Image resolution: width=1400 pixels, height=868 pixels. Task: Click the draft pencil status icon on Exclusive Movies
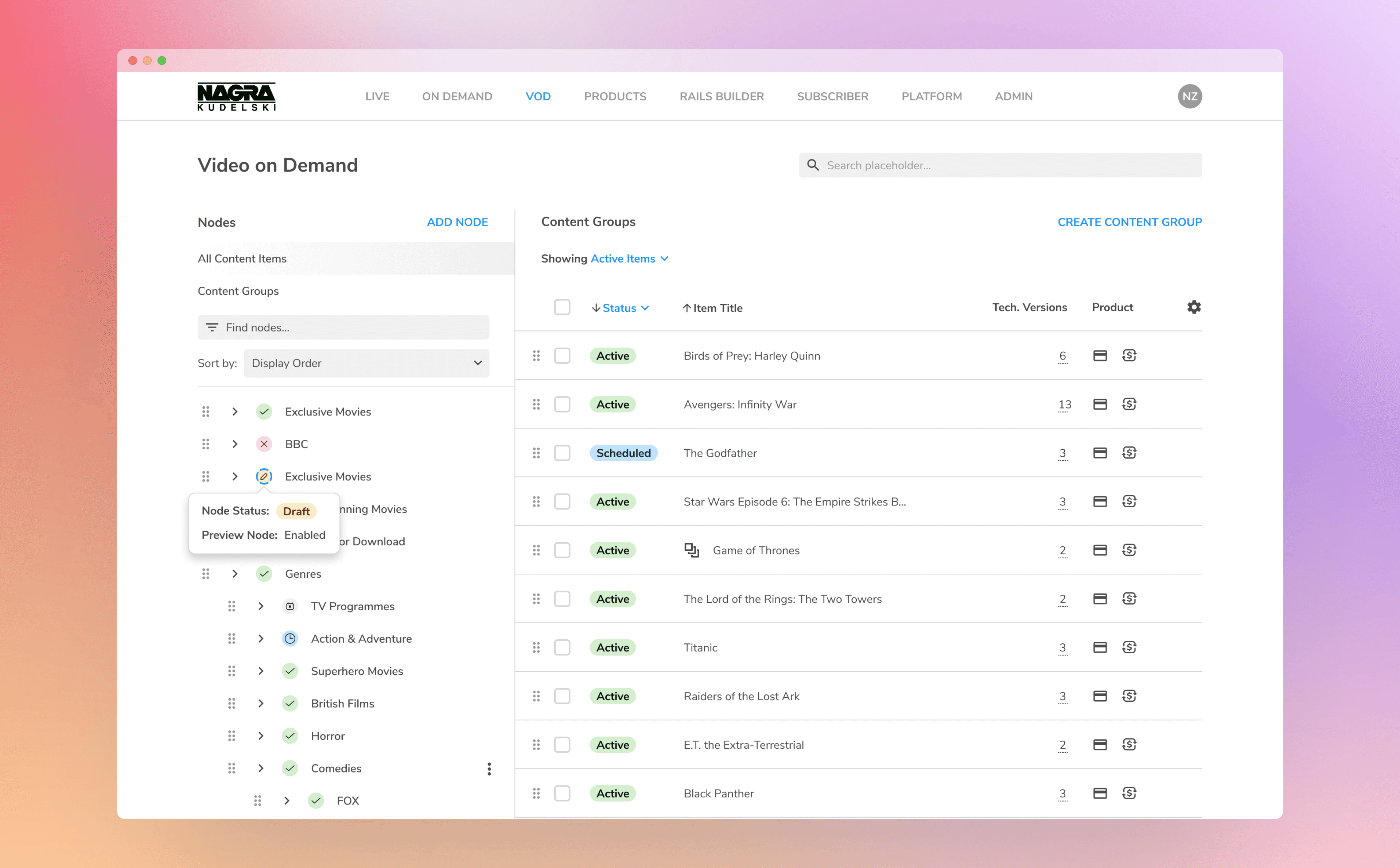264,476
